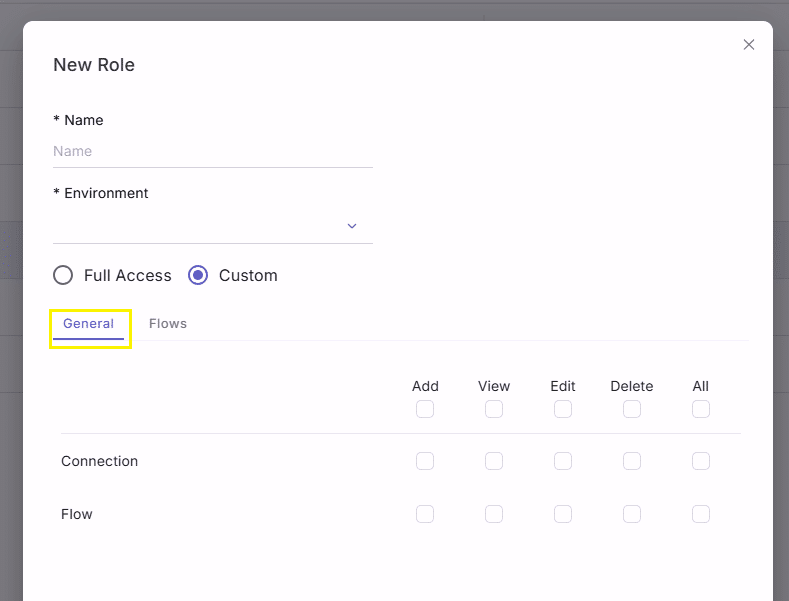789x601 pixels.
Task: Check the header All checkbox
Action: pos(701,409)
